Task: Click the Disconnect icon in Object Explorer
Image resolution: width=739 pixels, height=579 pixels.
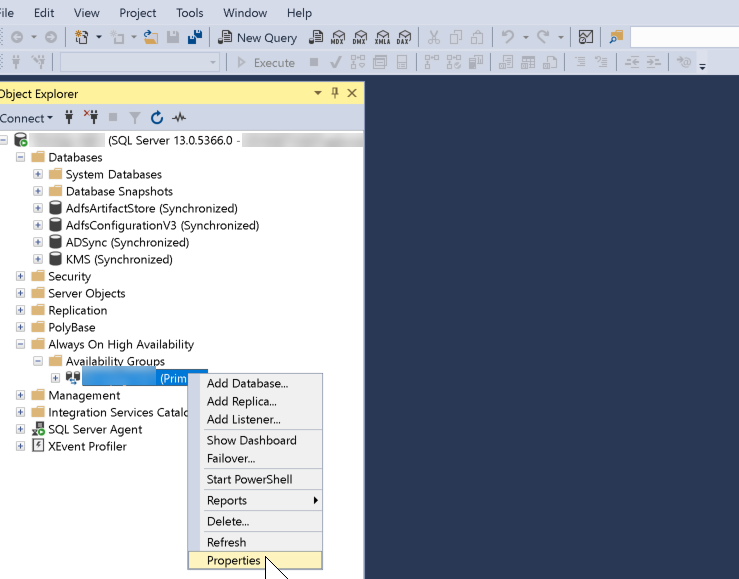Action: [x=91, y=117]
